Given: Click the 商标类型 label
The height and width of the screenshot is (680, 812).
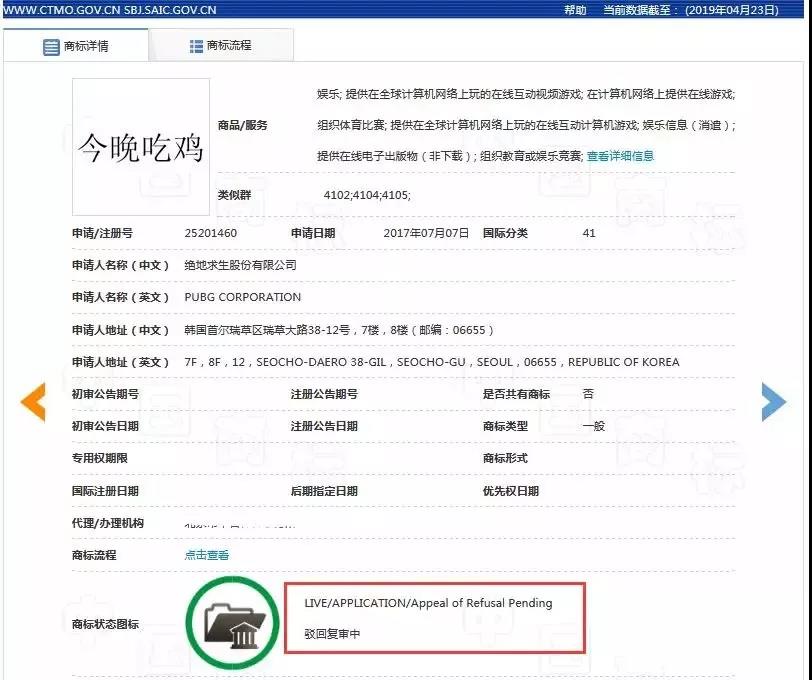Looking at the screenshot, I should (505, 426).
